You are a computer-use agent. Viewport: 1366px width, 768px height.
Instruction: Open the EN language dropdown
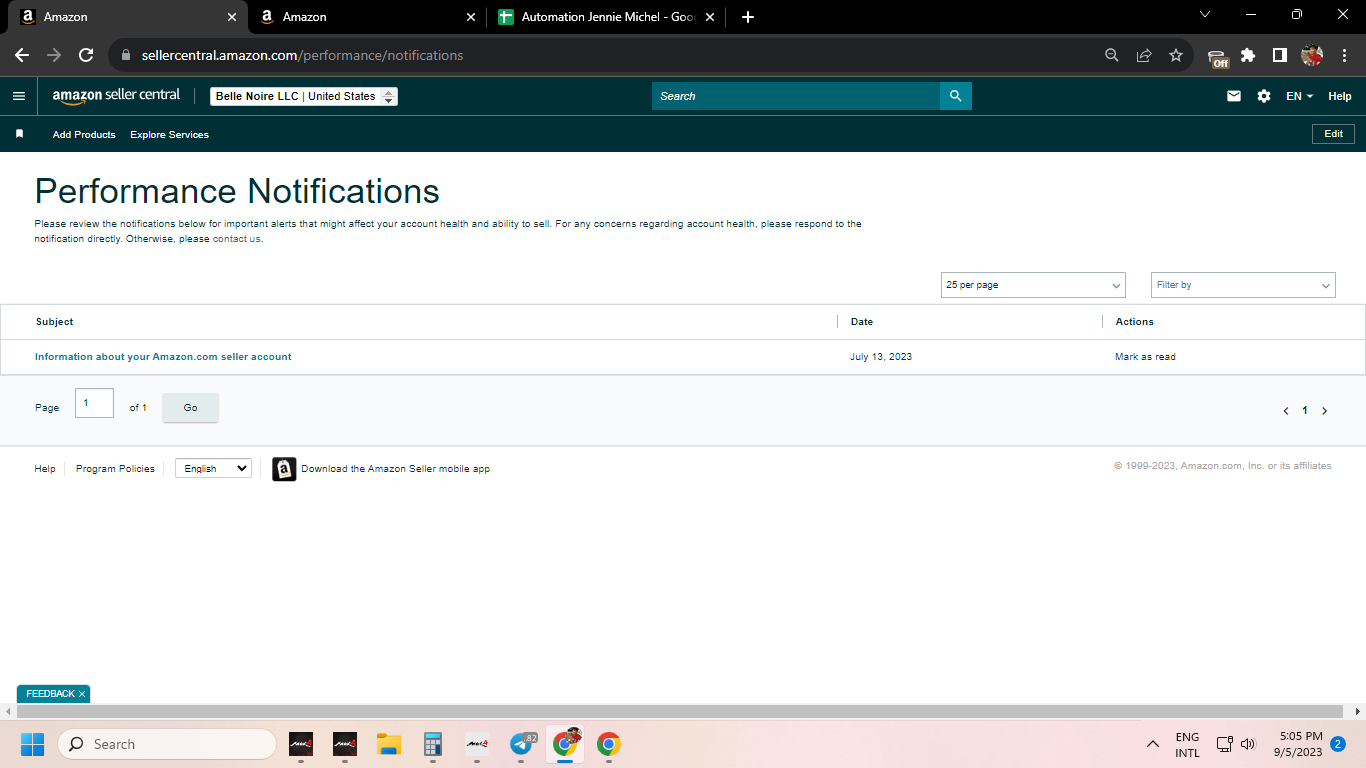[x=1299, y=96]
